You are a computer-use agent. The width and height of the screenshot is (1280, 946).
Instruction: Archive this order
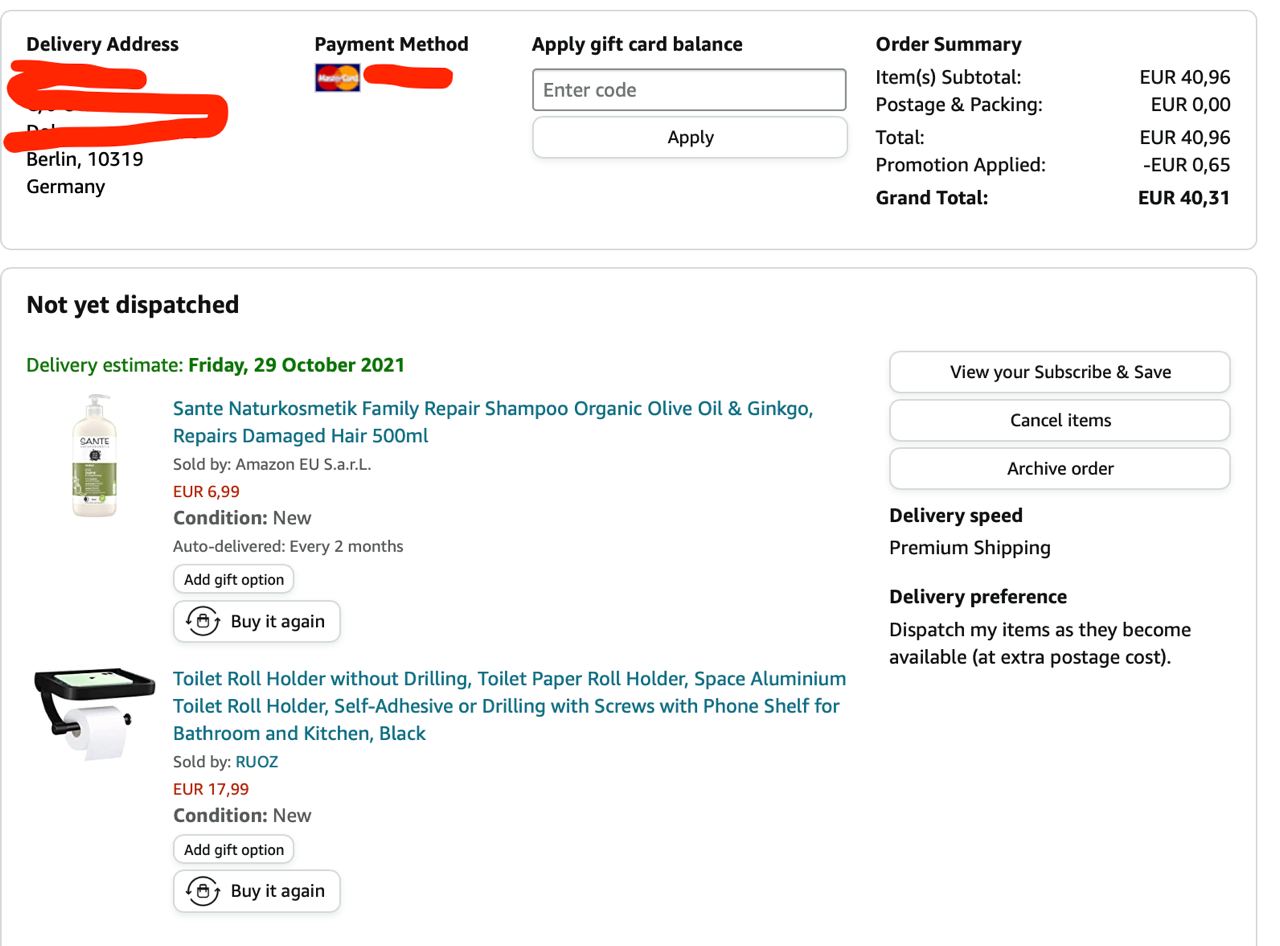(x=1059, y=468)
